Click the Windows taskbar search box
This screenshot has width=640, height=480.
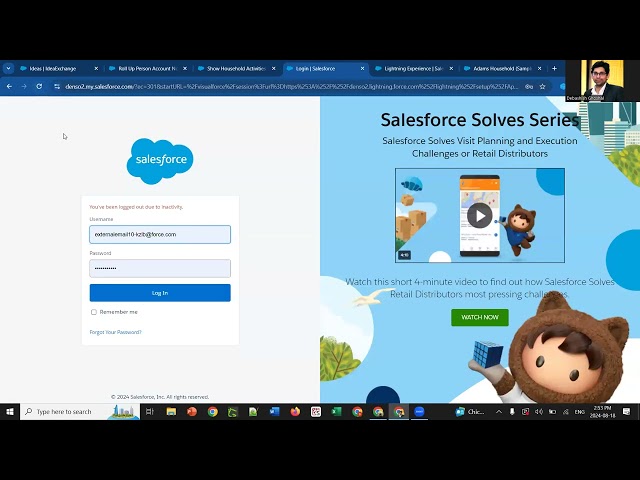pos(80,411)
